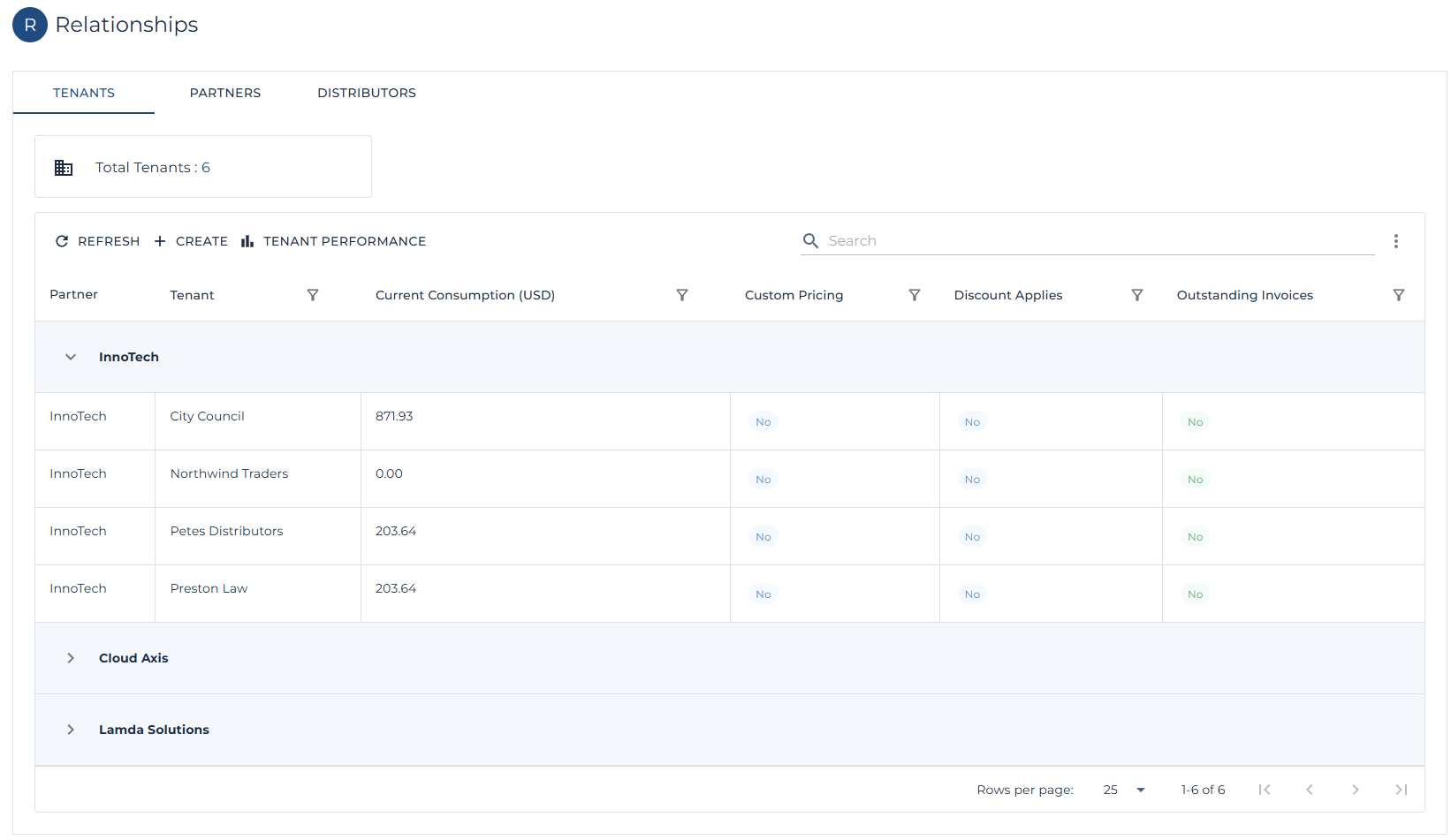Click into the Search field
The width and height of the screenshot is (1451, 840).
[x=1096, y=240]
